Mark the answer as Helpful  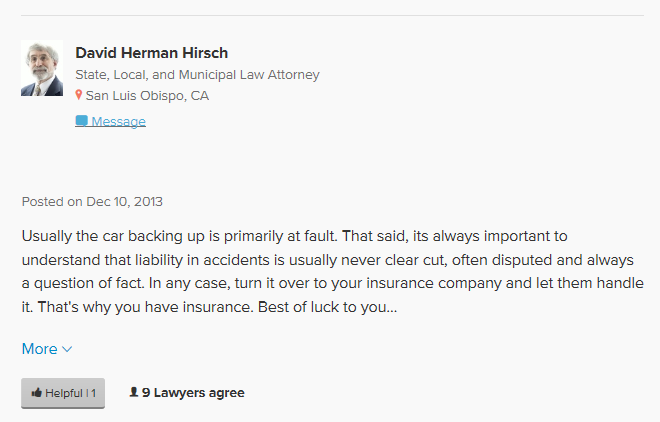(x=63, y=393)
